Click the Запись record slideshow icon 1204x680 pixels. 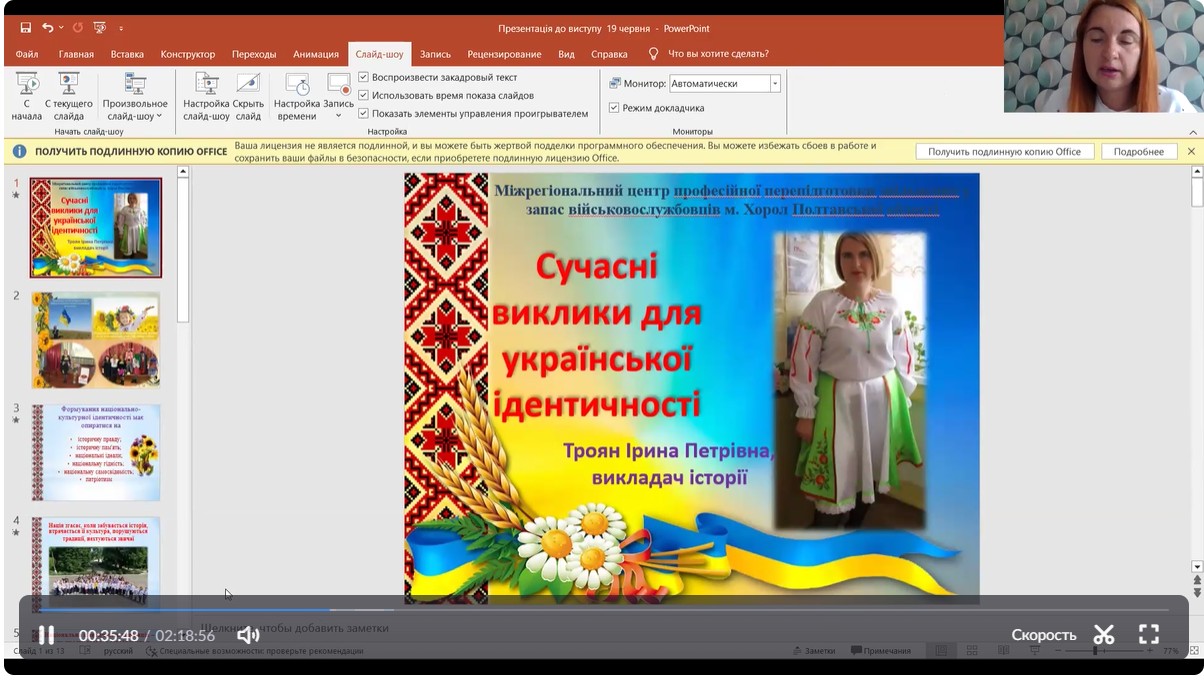click(338, 86)
